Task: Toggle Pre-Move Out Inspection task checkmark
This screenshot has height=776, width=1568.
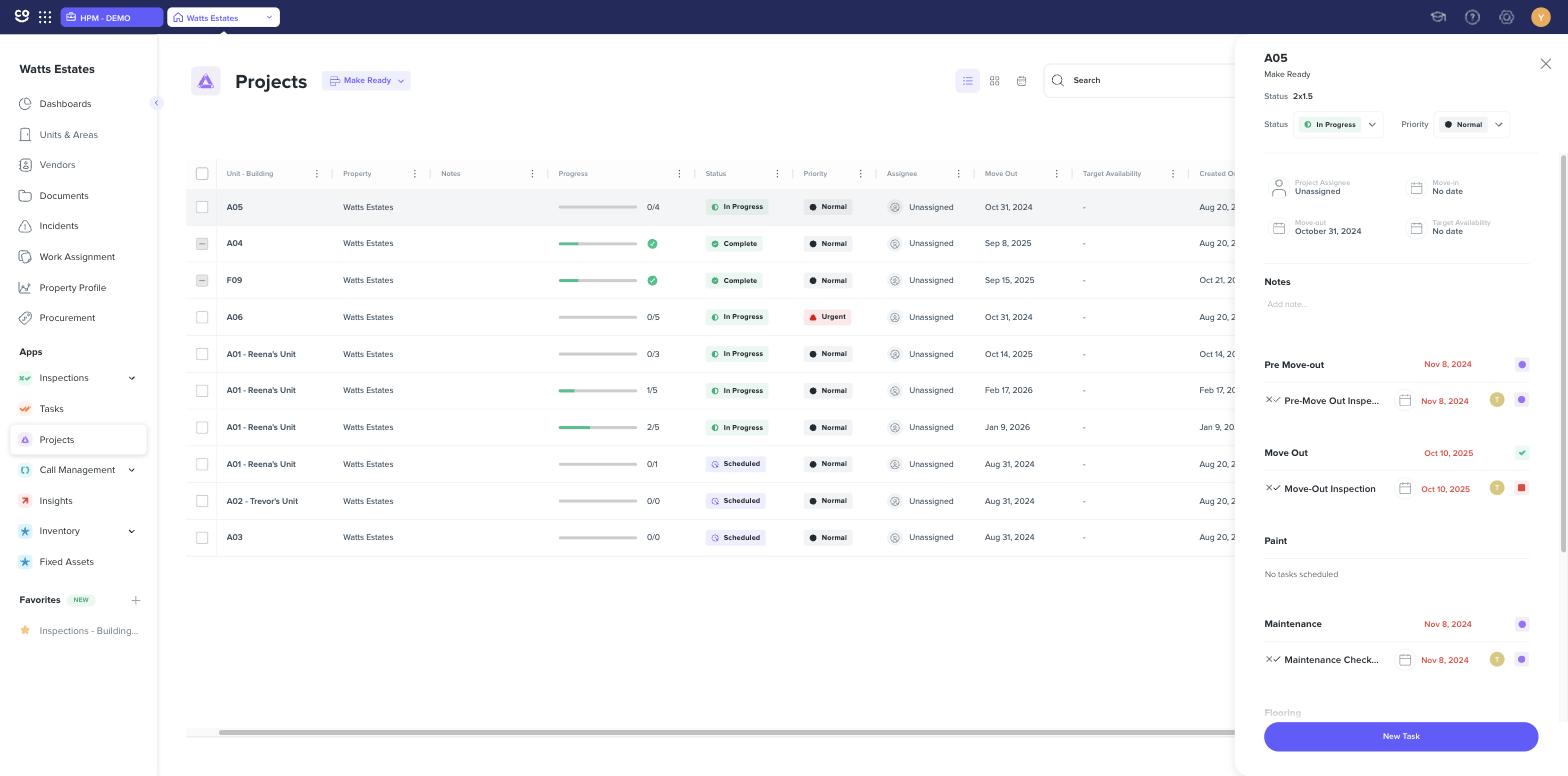Action: coord(1273,400)
